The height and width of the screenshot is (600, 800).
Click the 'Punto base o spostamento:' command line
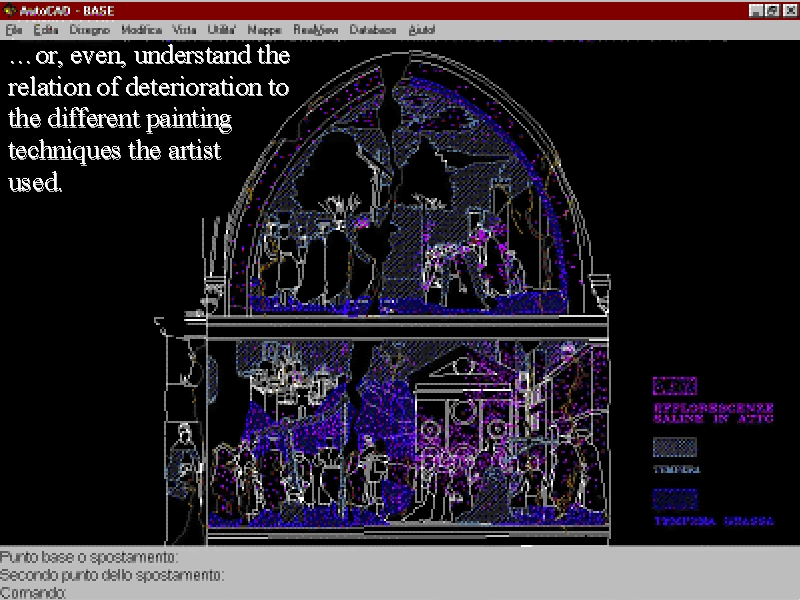(x=89, y=557)
